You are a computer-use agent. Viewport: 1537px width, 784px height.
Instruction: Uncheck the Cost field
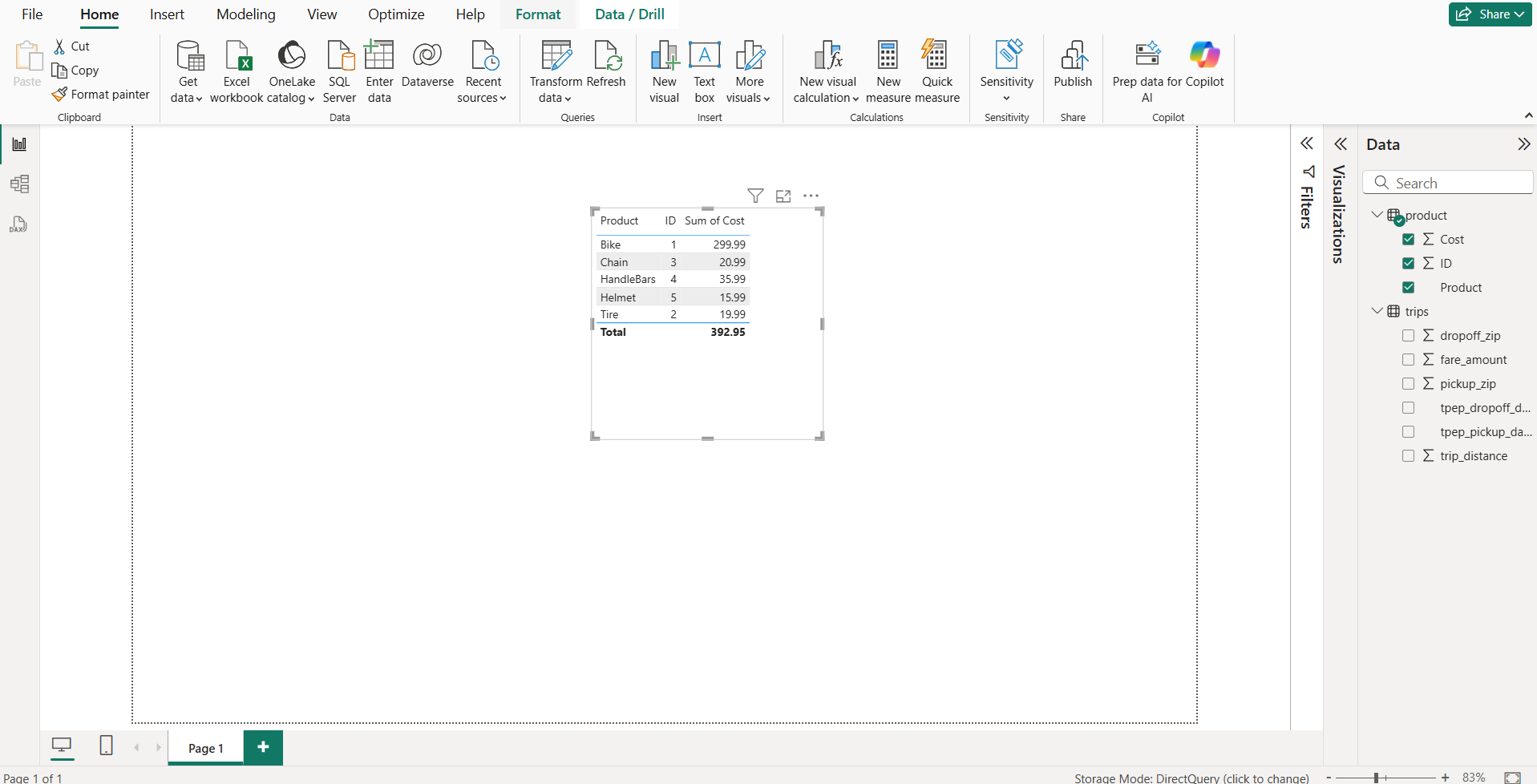pos(1408,240)
